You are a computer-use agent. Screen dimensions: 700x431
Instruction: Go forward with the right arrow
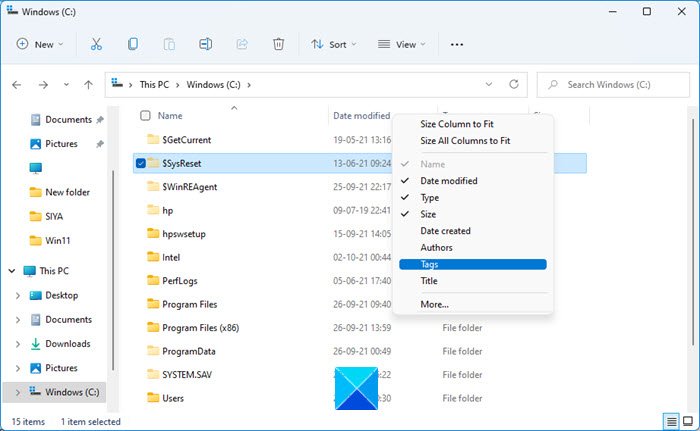[x=43, y=84]
